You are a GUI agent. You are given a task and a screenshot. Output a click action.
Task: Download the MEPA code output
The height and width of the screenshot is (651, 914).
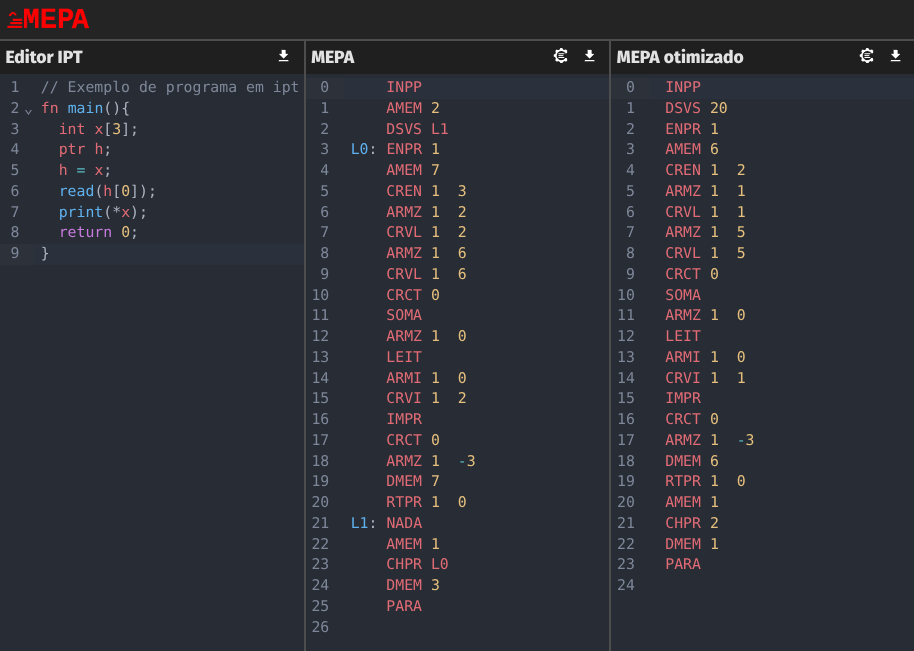tap(589, 56)
